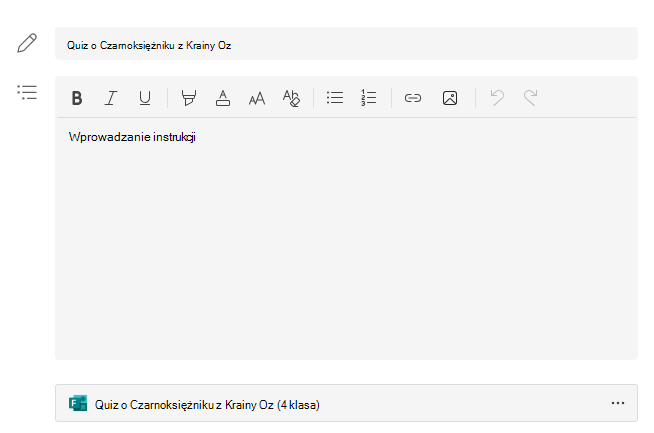Open more options for attached quiz
This screenshot has height=433, width=654.
[x=618, y=403]
